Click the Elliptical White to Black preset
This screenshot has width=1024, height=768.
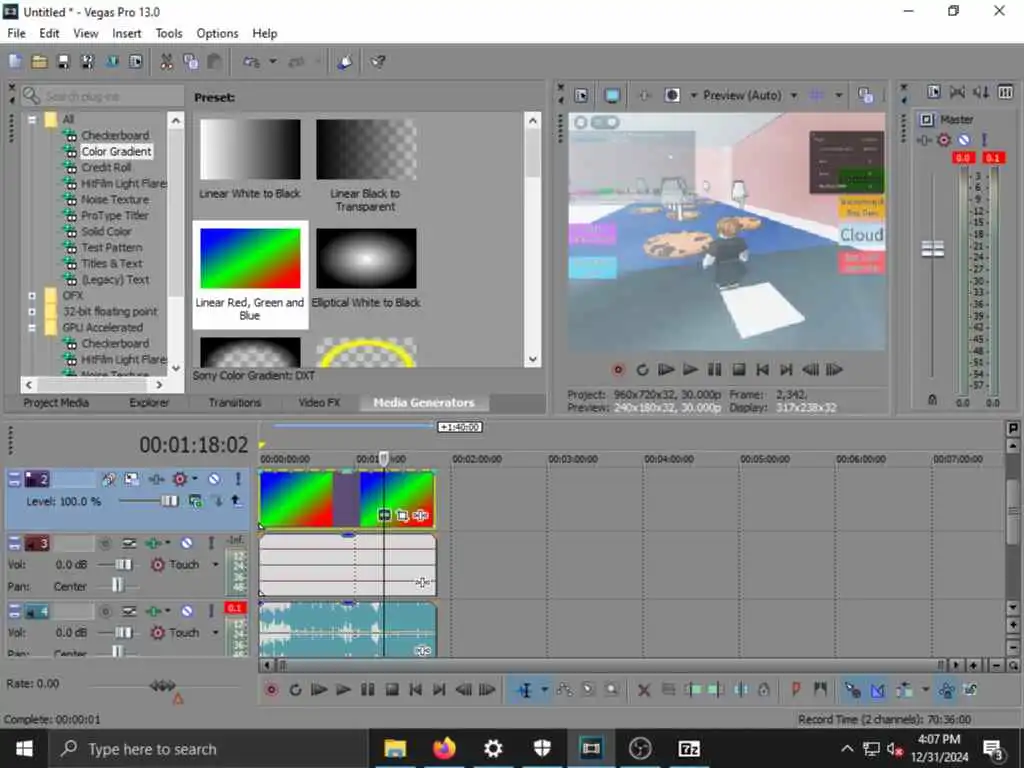(366, 268)
